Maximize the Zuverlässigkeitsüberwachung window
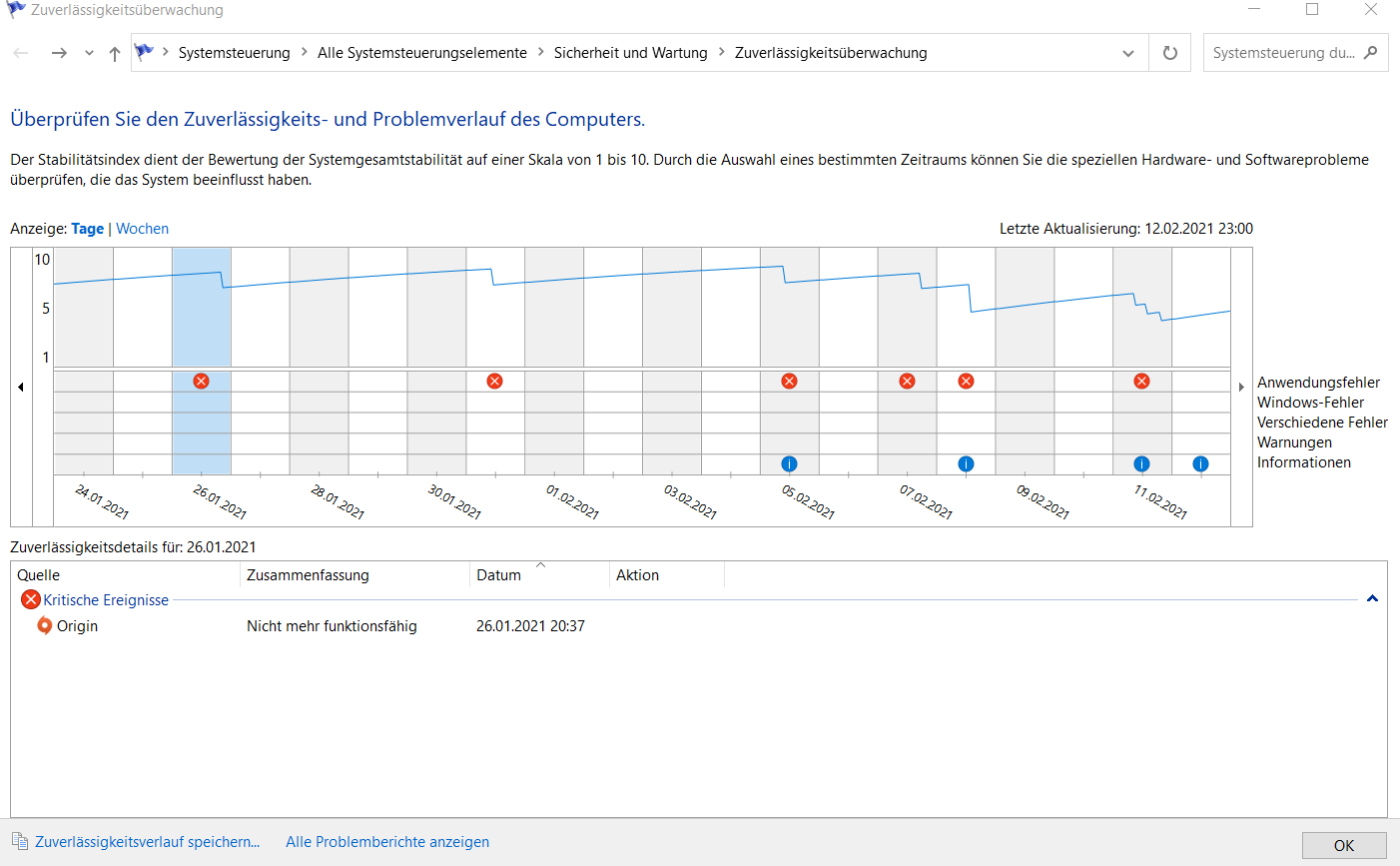The width and height of the screenshot is (1400, 866). [1312, 10]
